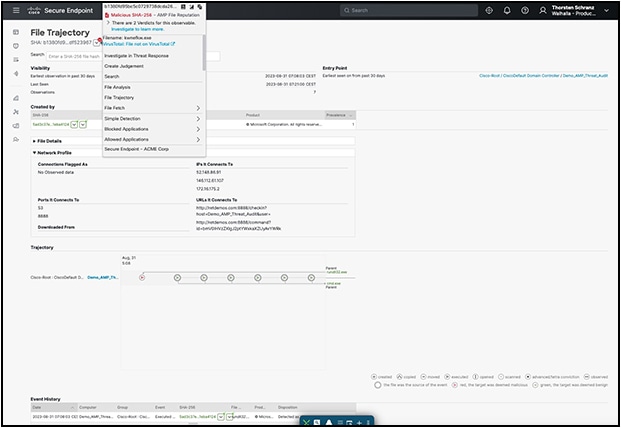This screenshot has width=621, height=428.
Task: Select Create Judgement in popup menu
Action: [124, 66]
